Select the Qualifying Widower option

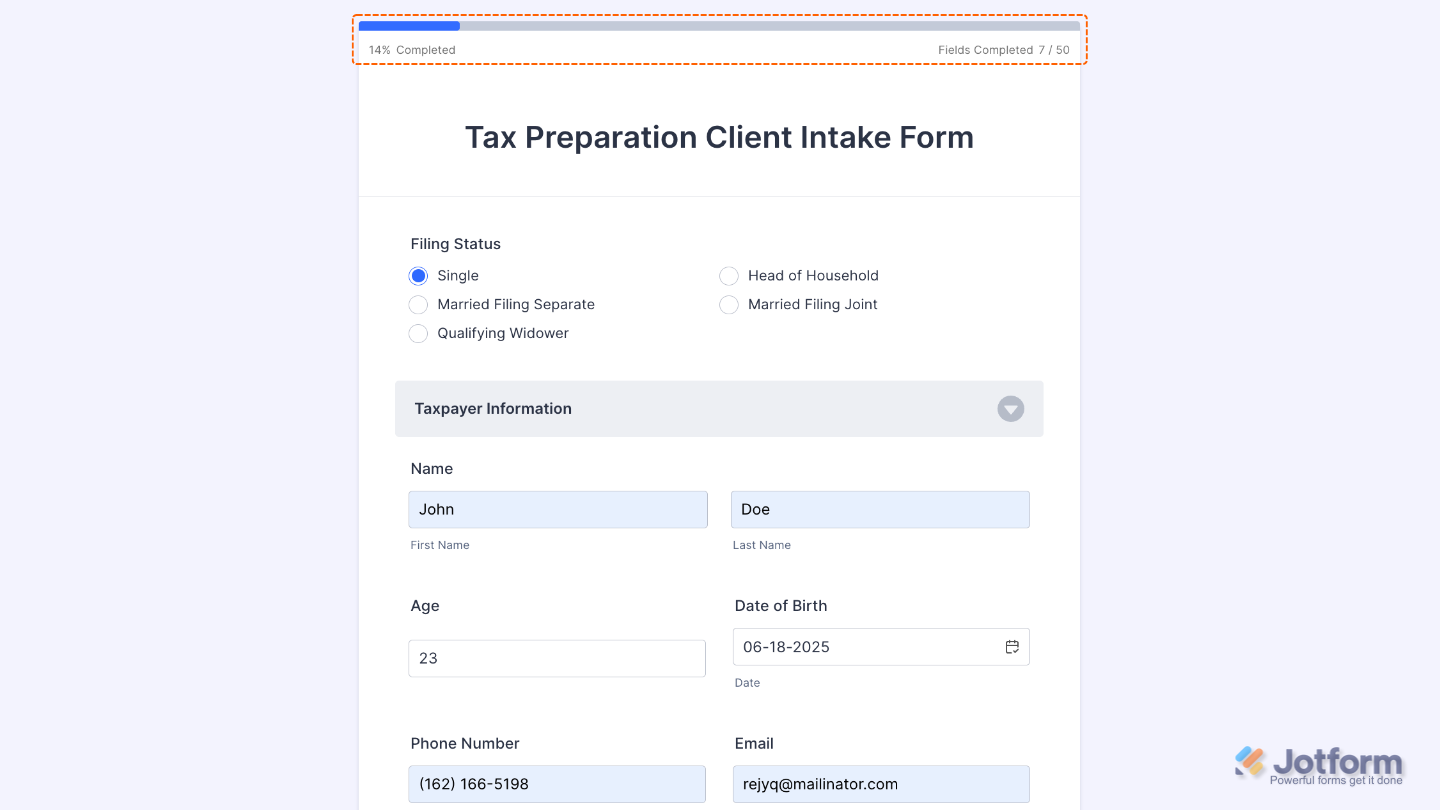click(418, 333)
